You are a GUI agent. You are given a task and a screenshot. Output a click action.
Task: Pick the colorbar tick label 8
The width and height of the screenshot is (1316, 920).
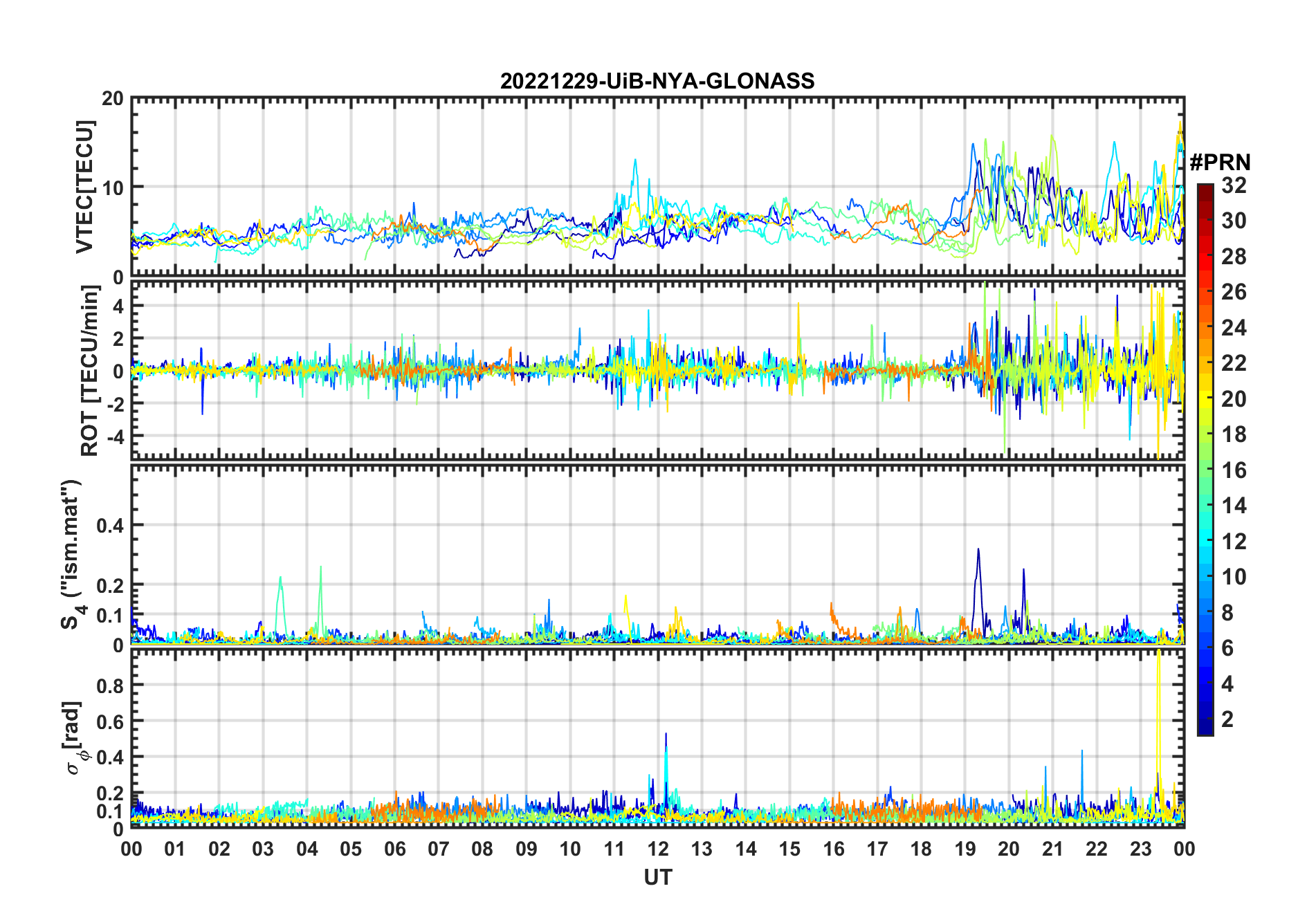click(1227, 613)
